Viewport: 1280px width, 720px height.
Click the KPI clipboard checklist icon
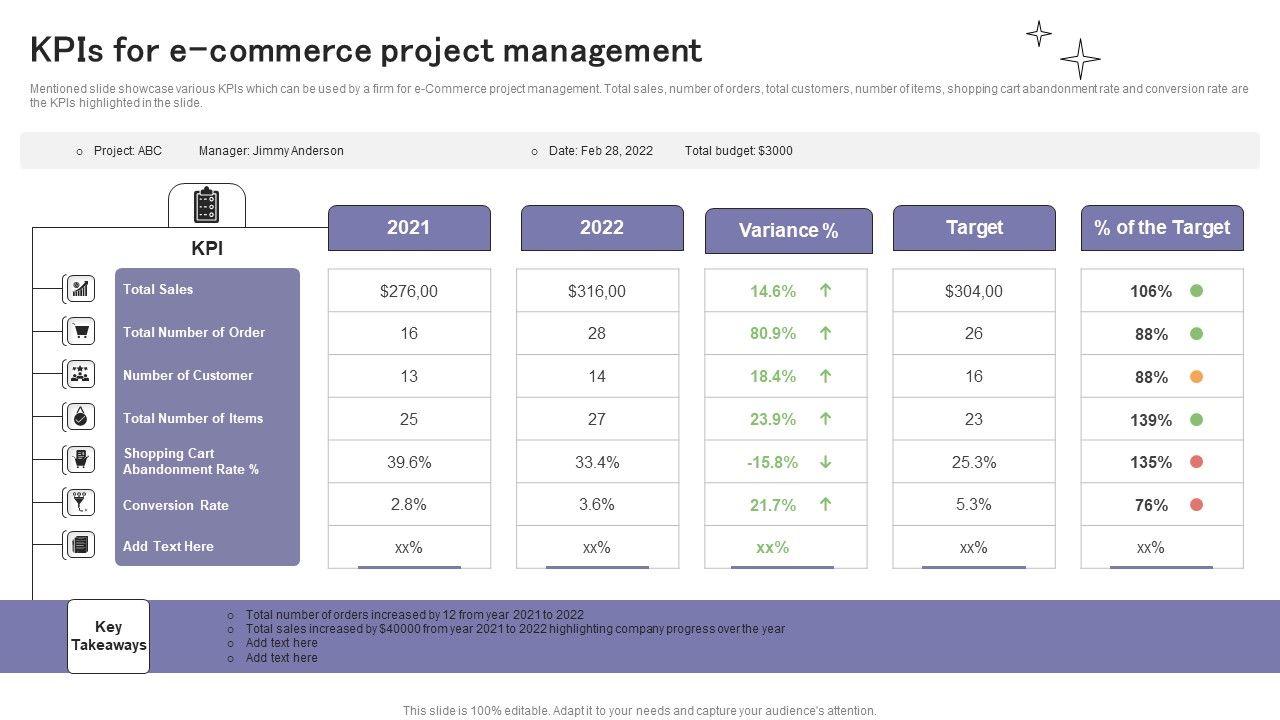point(206,206)
